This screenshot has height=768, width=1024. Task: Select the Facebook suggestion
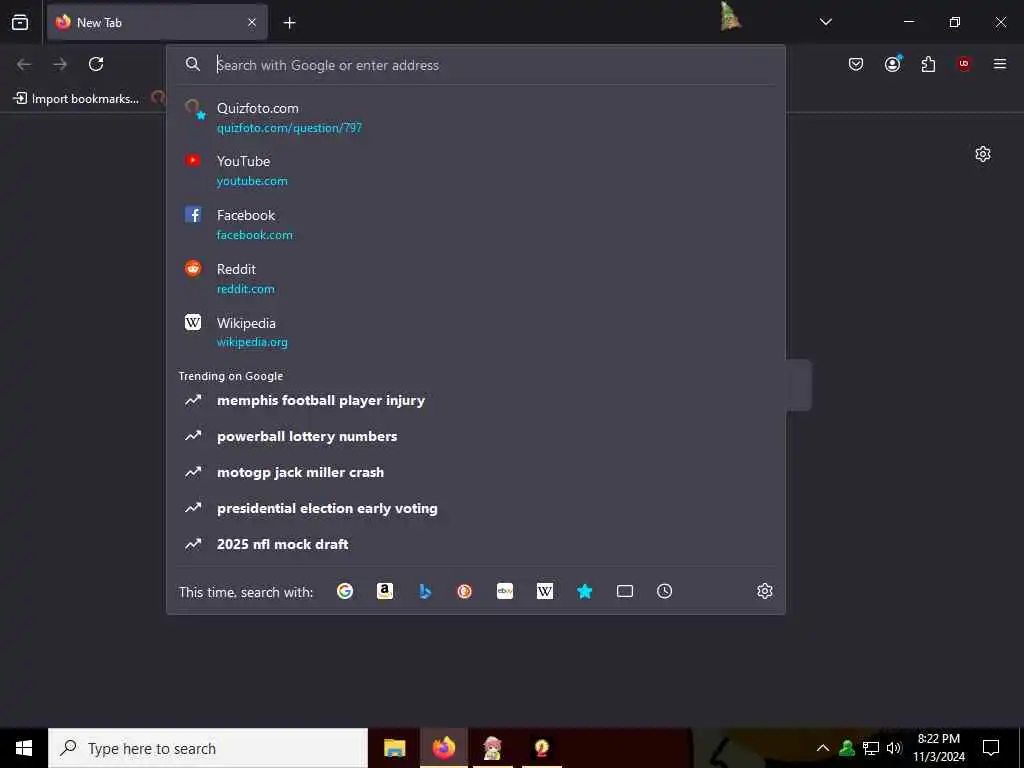click(476, 225)
